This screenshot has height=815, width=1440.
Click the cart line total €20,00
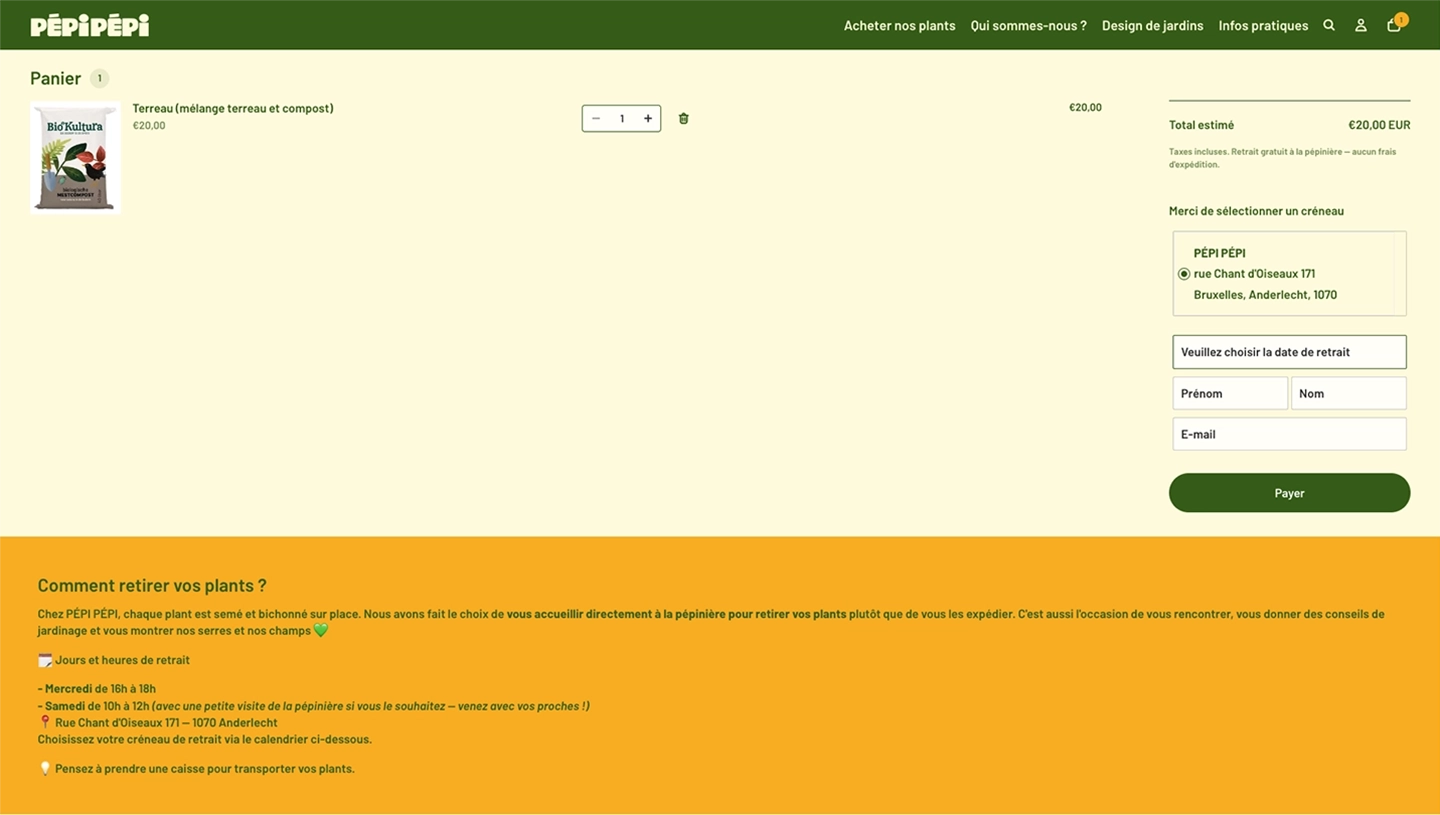pos(1085,107)
